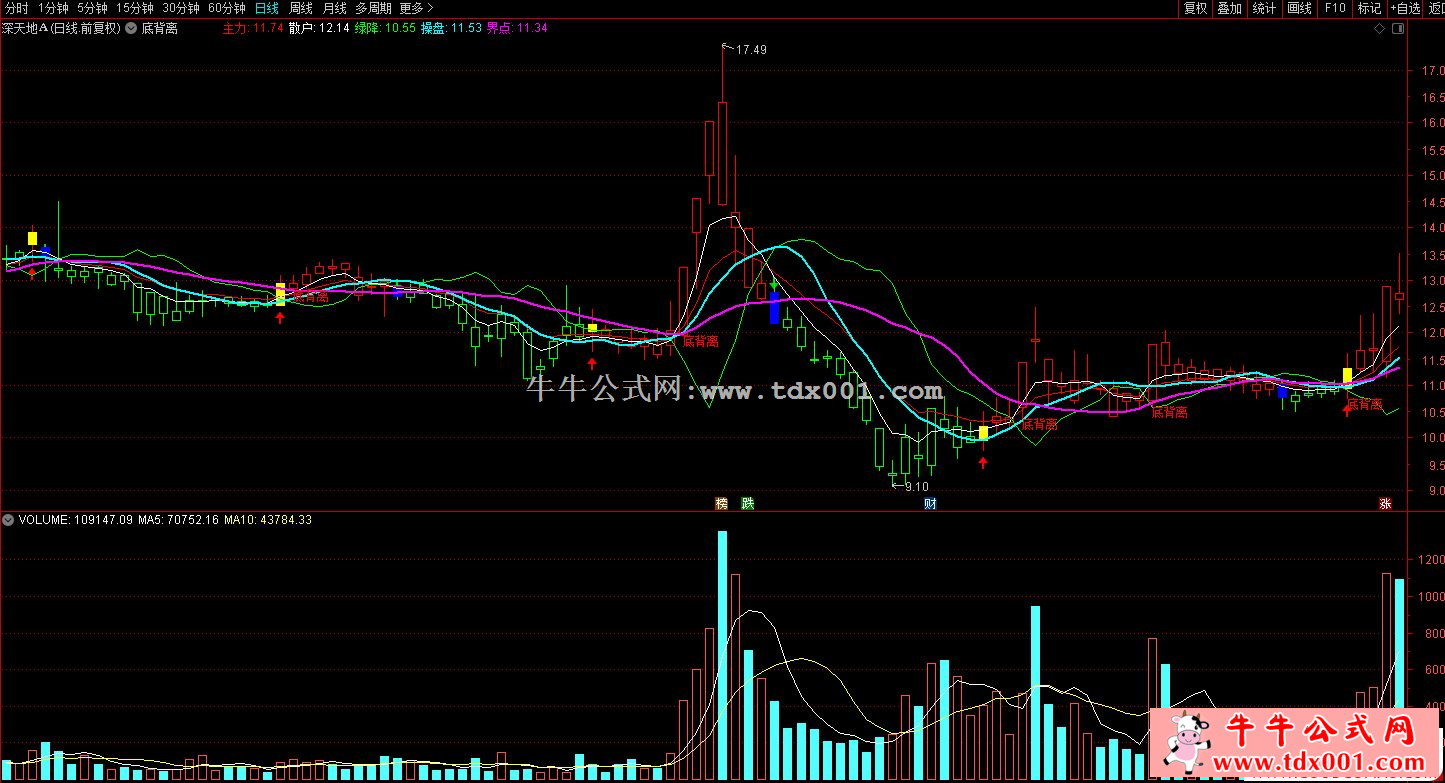The height and width of the screenshot is (783, 1445).
Task: Click the 绿降: 10.55 indicator value
Action: 385,28
